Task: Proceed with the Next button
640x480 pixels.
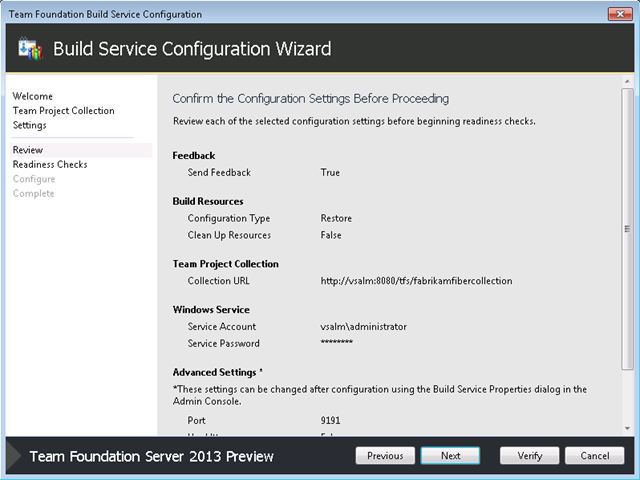Action: coord(450,456)
